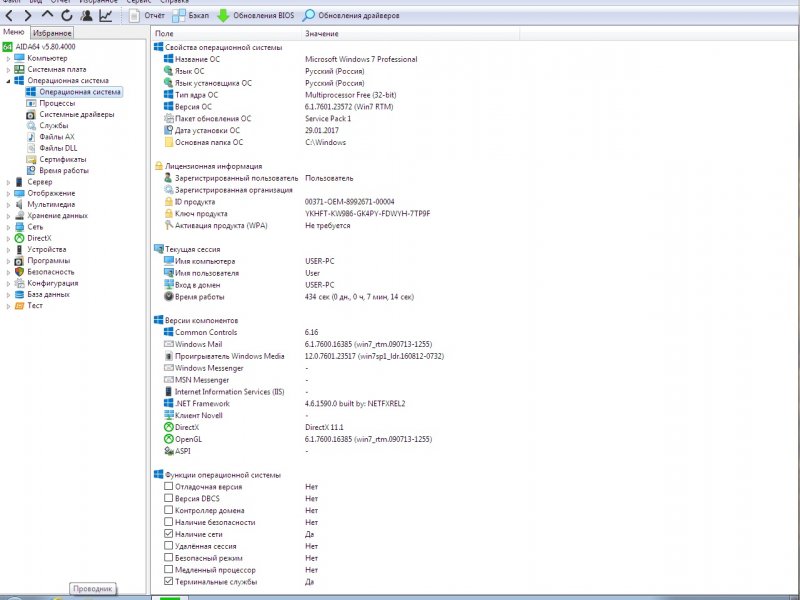Refresh the page with the Refresh icon

coord(67,16)
